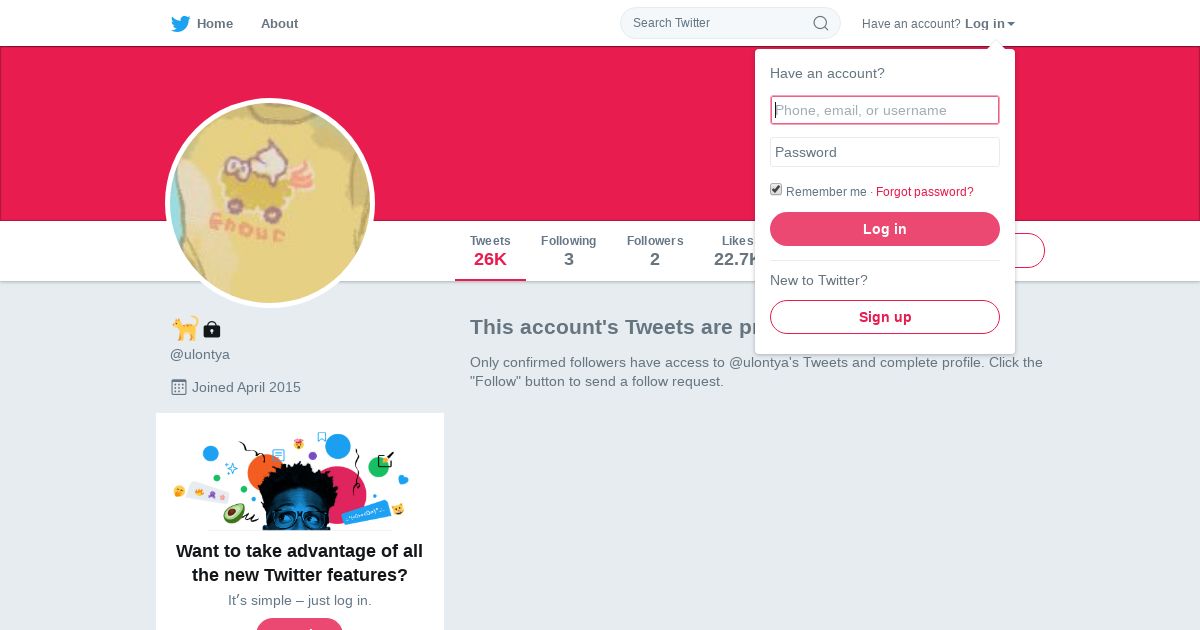Follow the Forgot password link
This screenshot has width=1200, height=630.
point(924,192)
